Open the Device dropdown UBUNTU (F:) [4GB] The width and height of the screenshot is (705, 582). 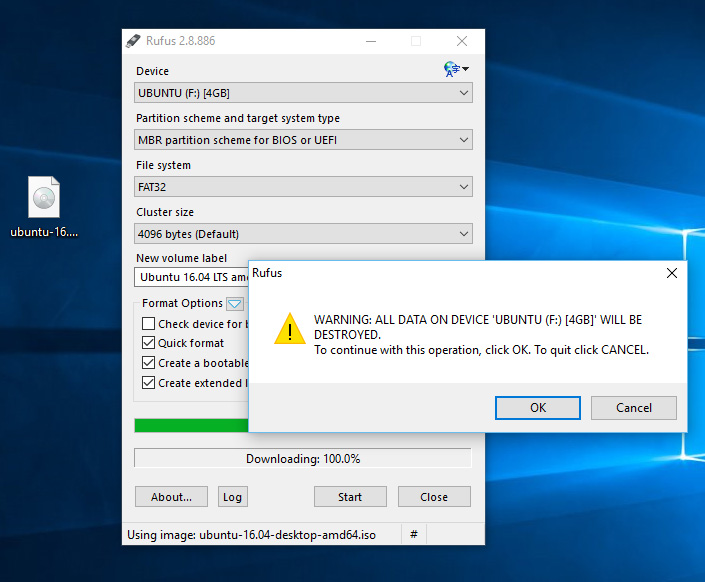pyautogui.click(x=303, y=93)
